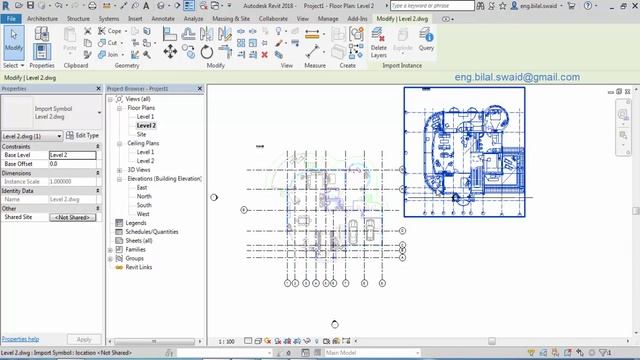The image size is (640, 360).
Task: Select the Offset tool in Modify panel
Action: point(188,33)
